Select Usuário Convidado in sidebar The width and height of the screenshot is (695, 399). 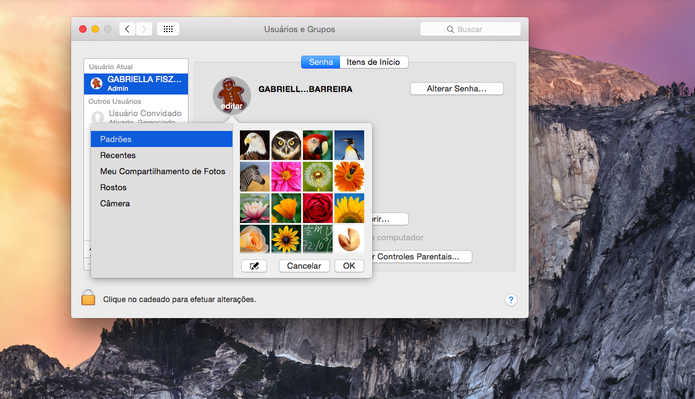click(136, 115)
